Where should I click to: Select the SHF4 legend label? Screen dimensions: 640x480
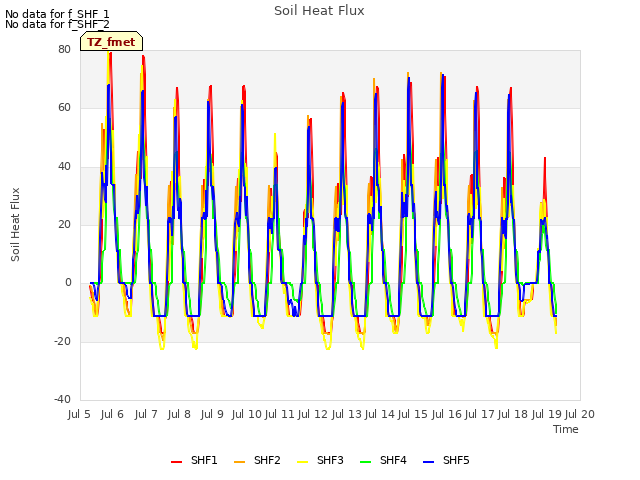(x=393, y=460)
